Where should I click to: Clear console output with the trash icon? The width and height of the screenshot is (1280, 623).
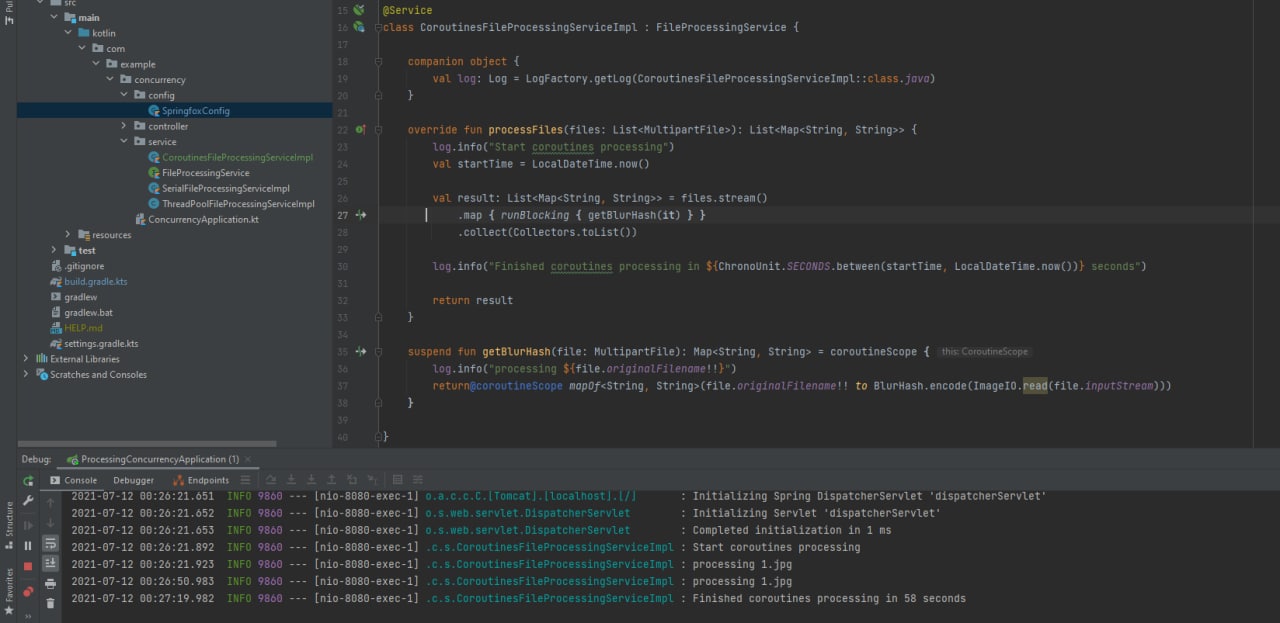coord(50,603)
